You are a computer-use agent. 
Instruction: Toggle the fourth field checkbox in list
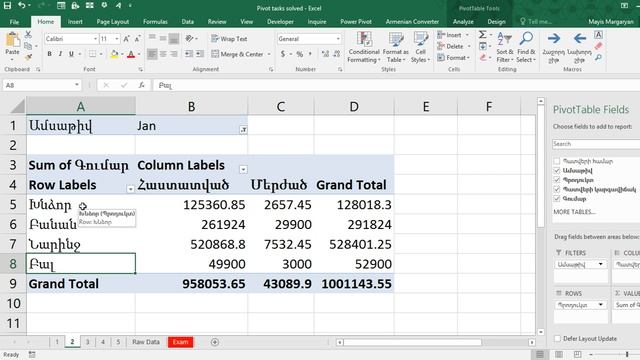click(x=557, y=189)
